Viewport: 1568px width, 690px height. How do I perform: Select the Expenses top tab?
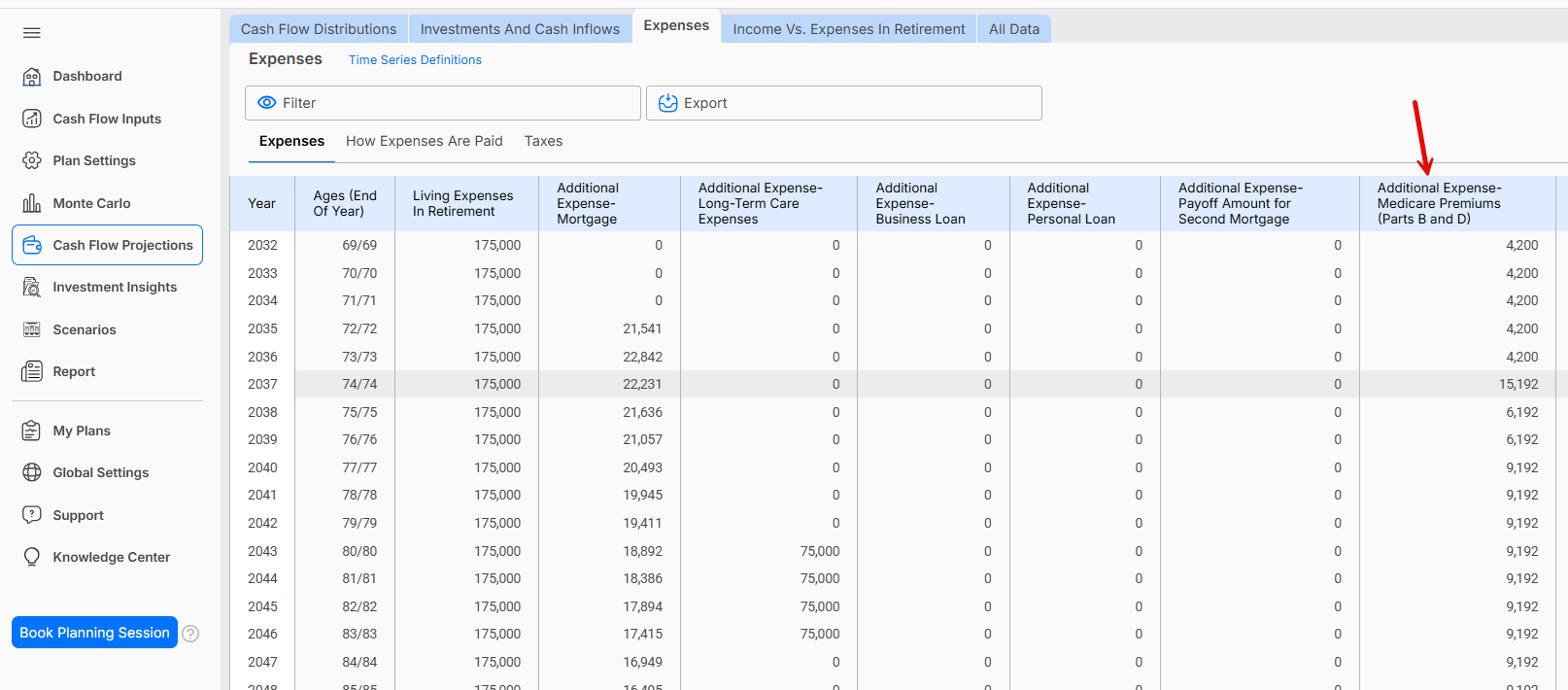[x=676, y=26]
